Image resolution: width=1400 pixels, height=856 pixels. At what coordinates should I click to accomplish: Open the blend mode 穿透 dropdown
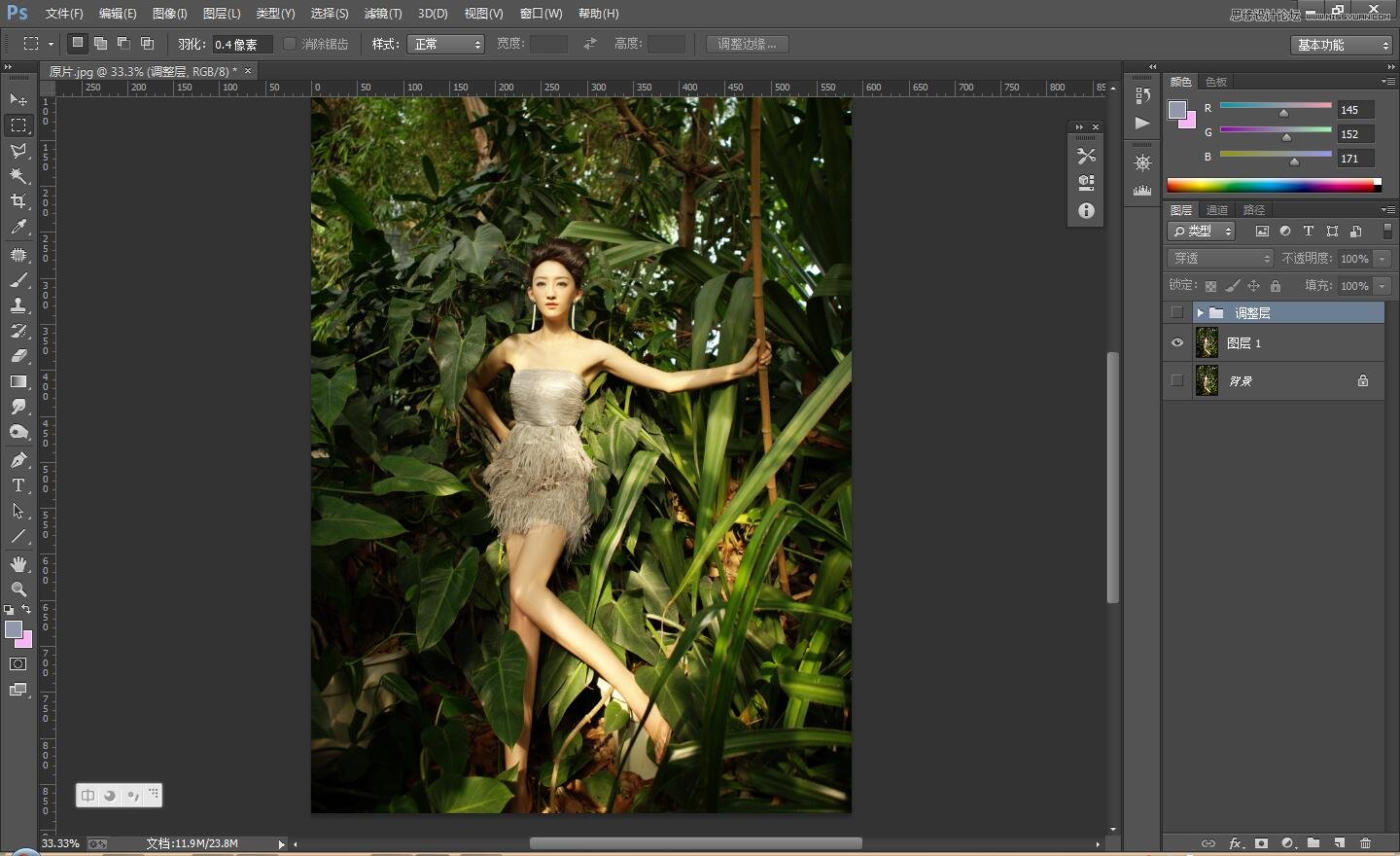[x=1220, y=259]
